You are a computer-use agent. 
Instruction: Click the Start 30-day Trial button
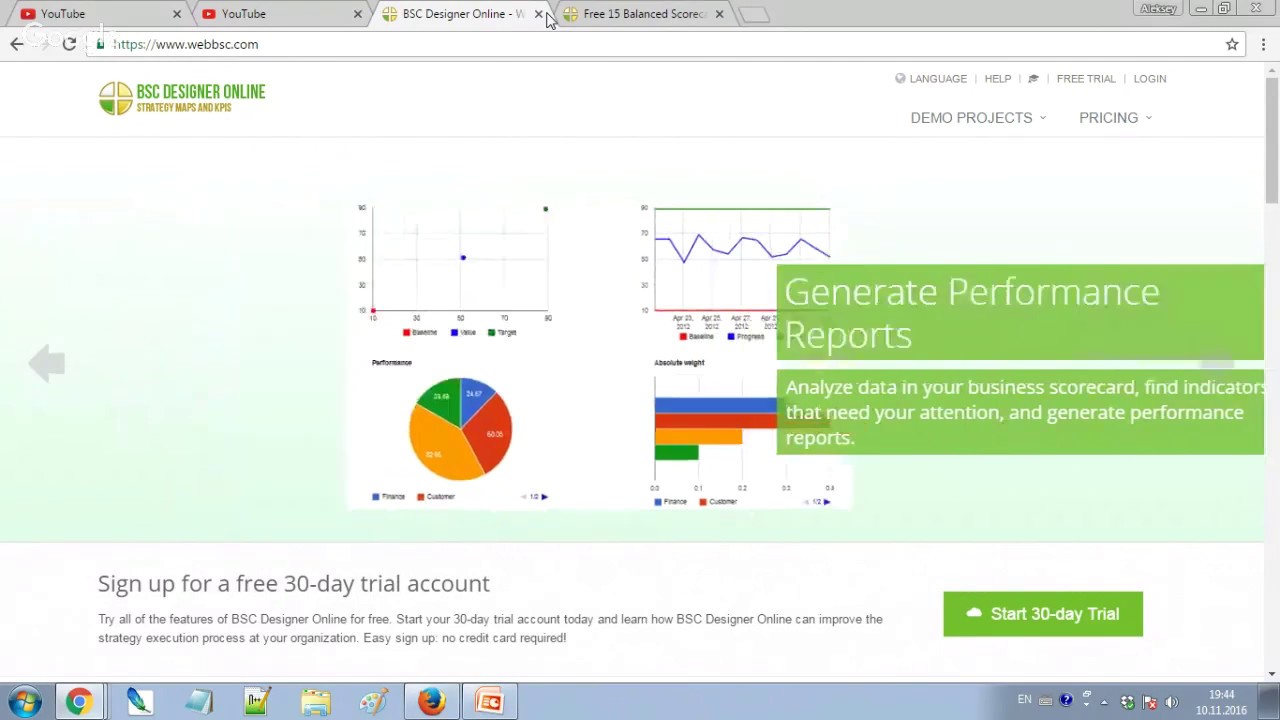click(1043, 614)
